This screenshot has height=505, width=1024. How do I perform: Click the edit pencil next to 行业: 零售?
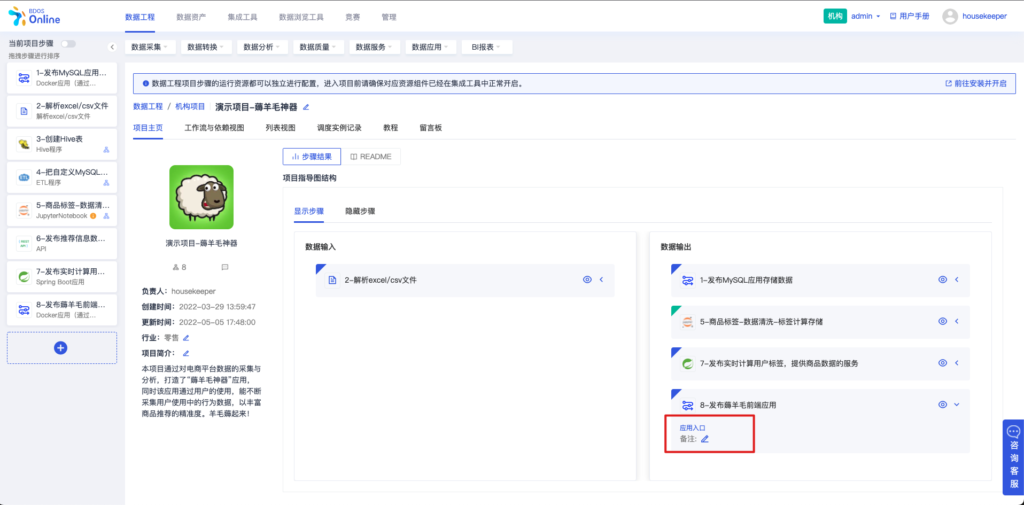coord(186,338)
